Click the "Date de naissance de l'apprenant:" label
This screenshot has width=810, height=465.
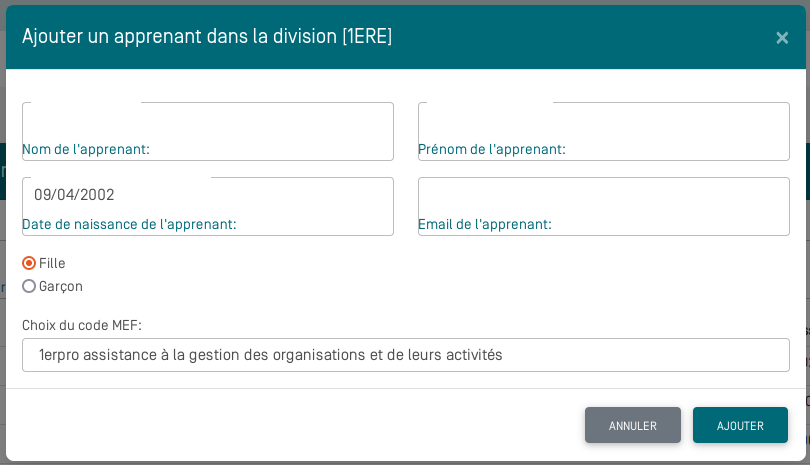(x=129, y=224)
